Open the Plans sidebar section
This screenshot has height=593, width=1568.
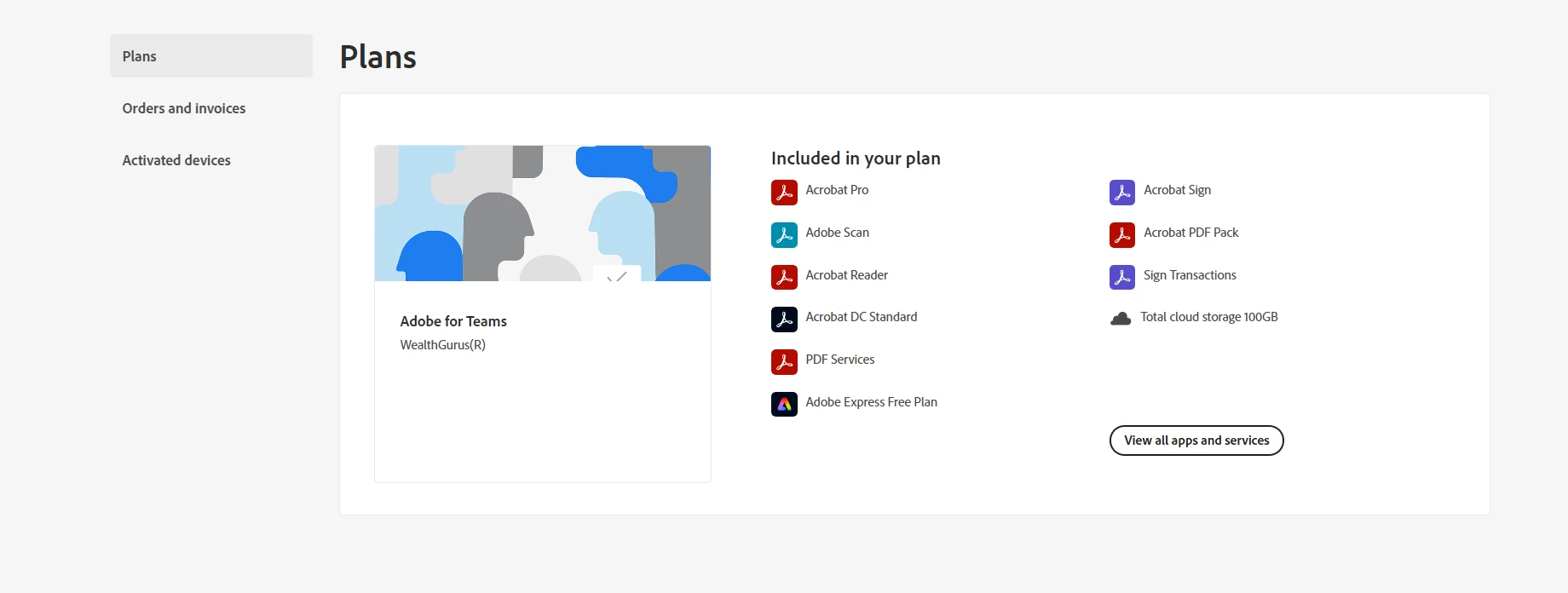211,56
